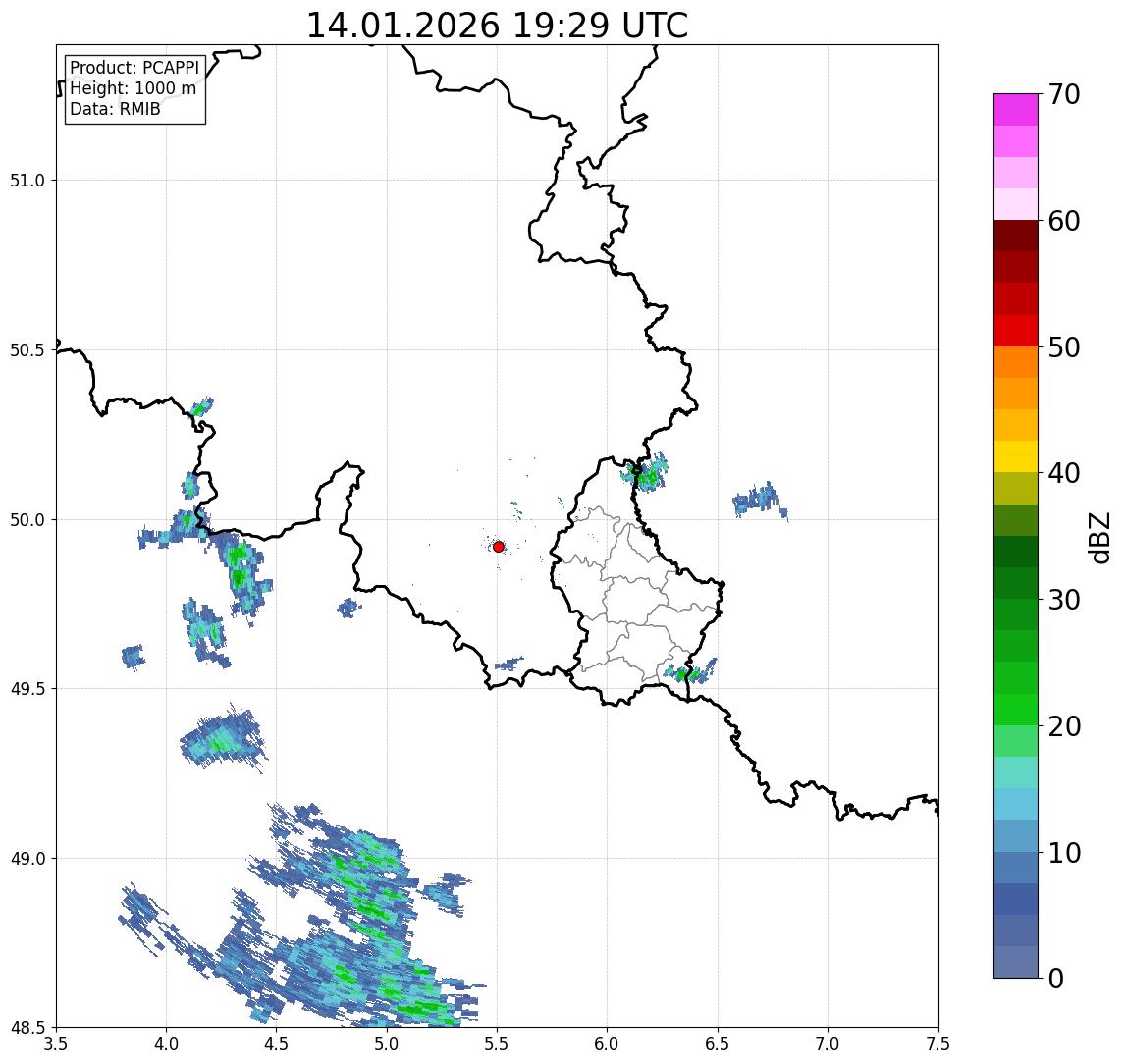Click the 'Product: PCAPPI' legend line
1124x1064 pixels.
134,68
